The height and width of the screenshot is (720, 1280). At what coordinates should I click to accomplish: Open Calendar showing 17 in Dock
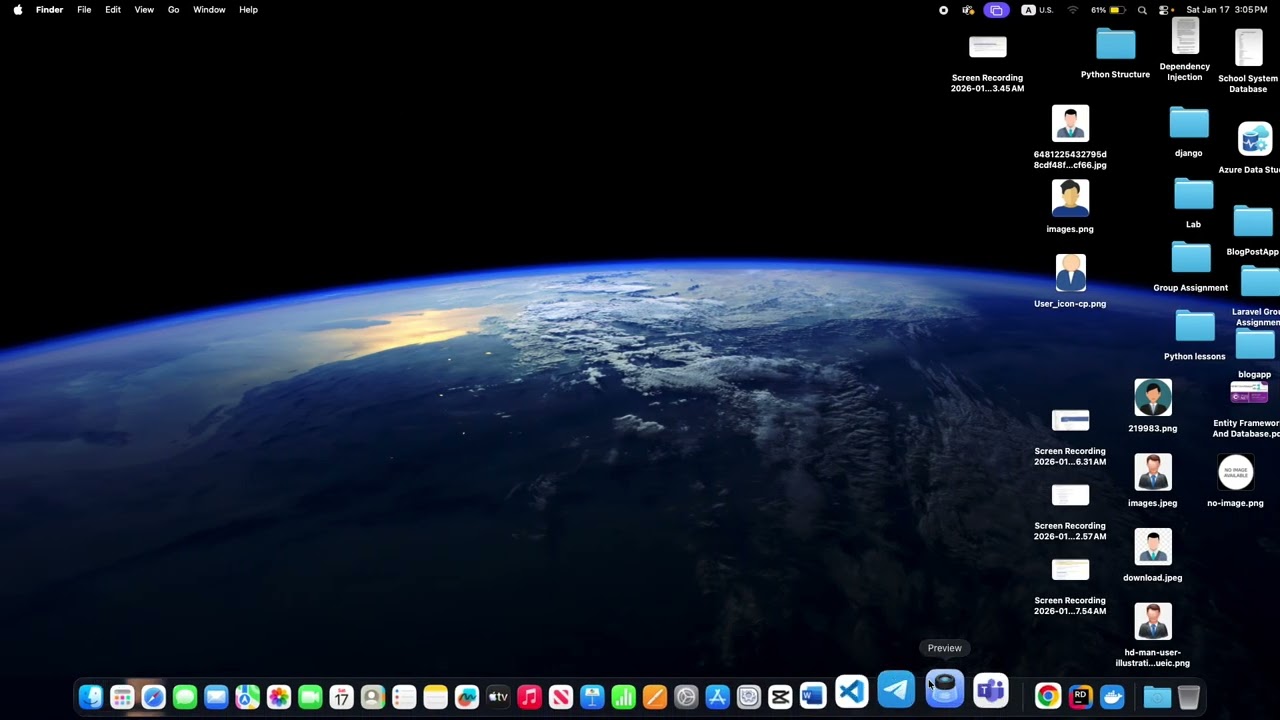click(x=341, y=697)
